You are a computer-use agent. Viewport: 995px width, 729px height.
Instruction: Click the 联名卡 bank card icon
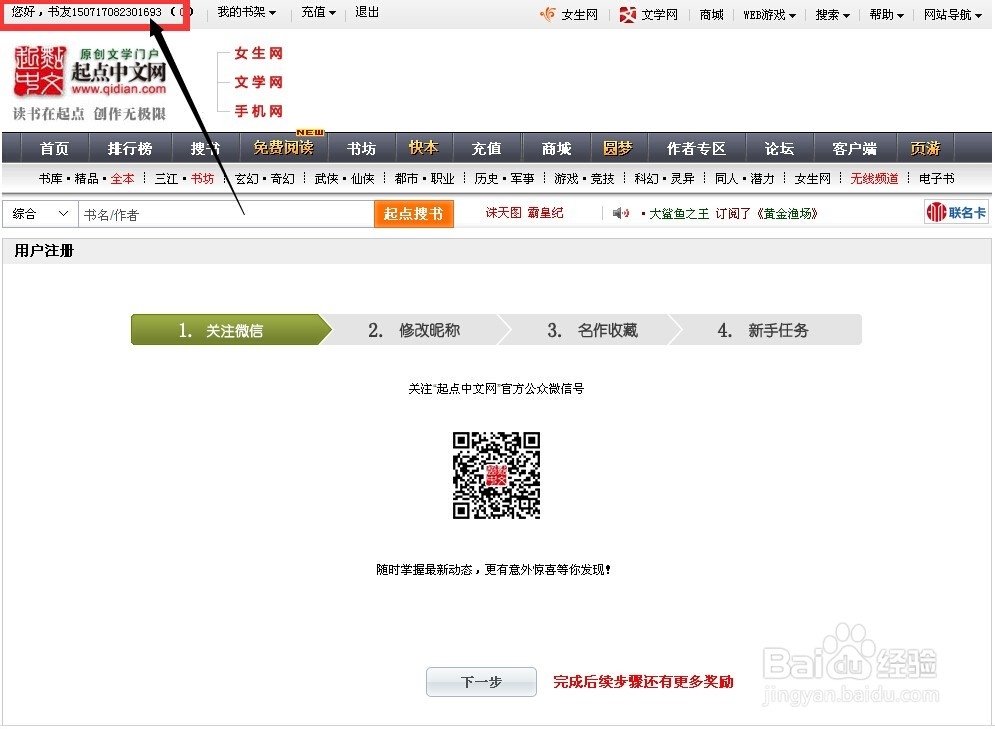pyautogui.click(x=956, y=212)
